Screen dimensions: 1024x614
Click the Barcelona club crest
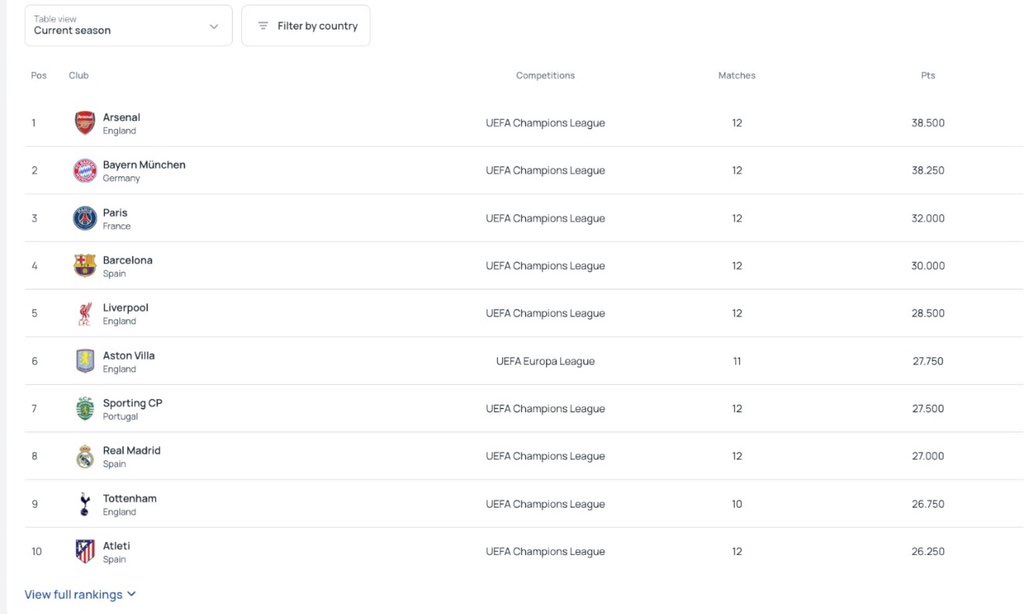85,266
